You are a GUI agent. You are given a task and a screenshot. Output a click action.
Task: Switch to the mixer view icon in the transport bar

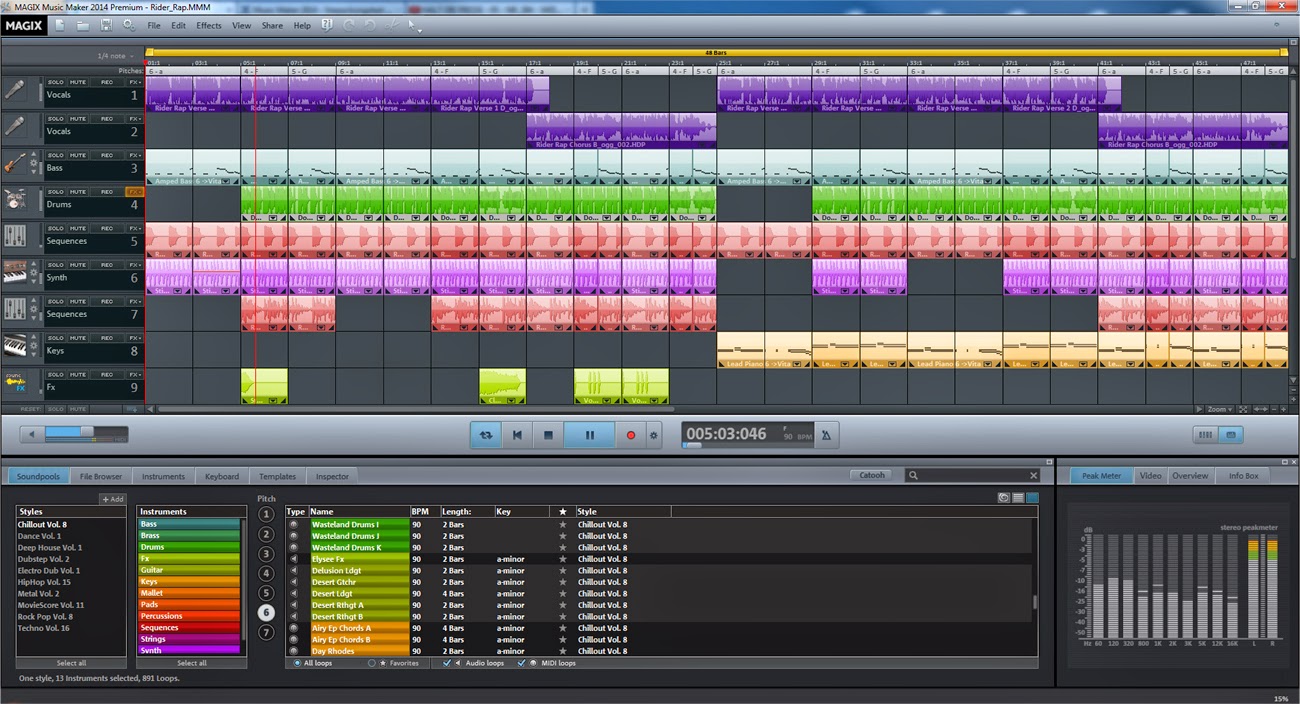tap(1205, 435)
